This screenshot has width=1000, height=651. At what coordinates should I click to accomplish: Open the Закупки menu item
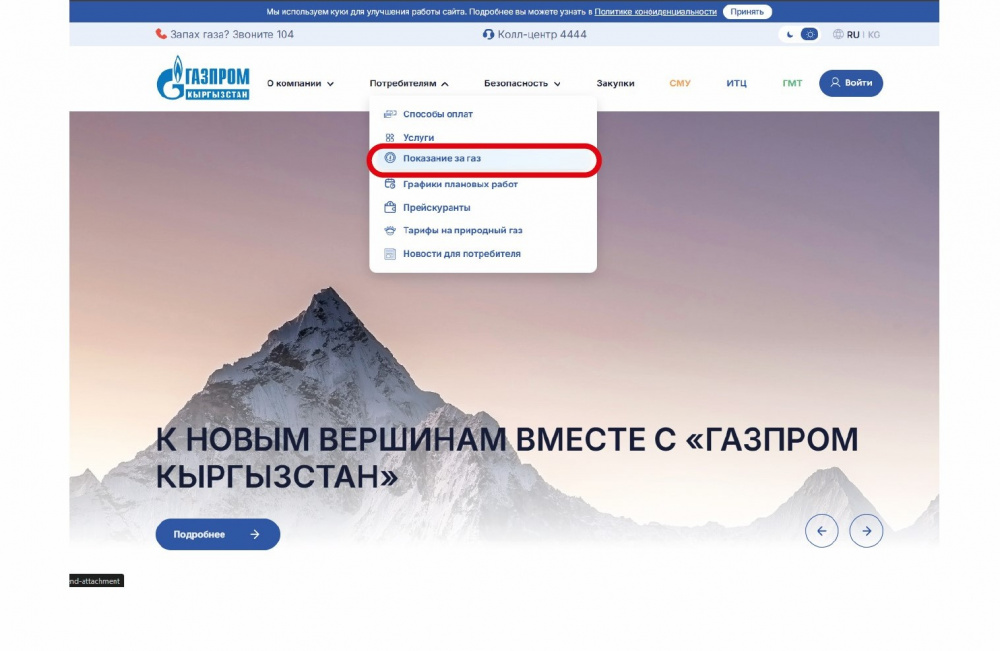click(x=615, y=84)
